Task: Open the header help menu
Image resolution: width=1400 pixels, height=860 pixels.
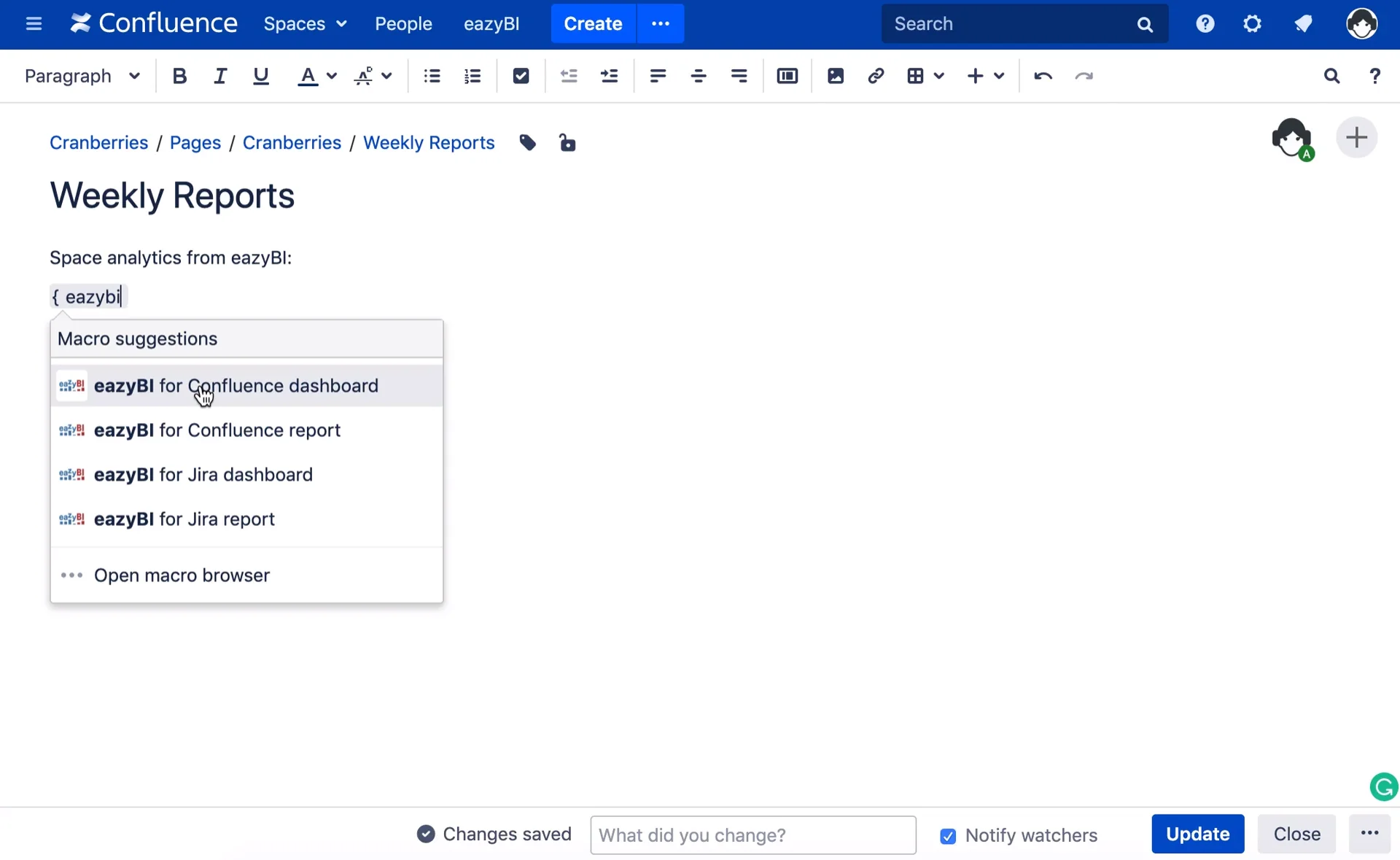Action: point(1205,24)
